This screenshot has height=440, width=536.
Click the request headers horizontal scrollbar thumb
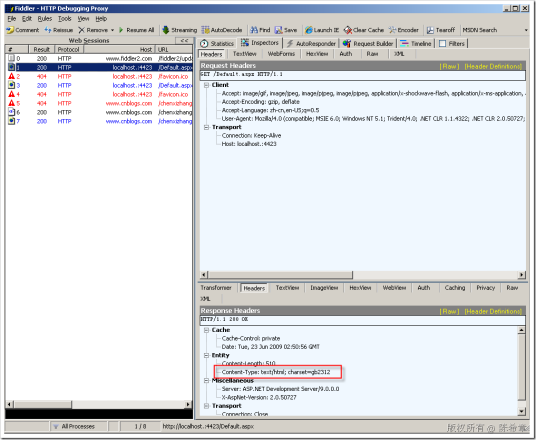click(280, 275)
